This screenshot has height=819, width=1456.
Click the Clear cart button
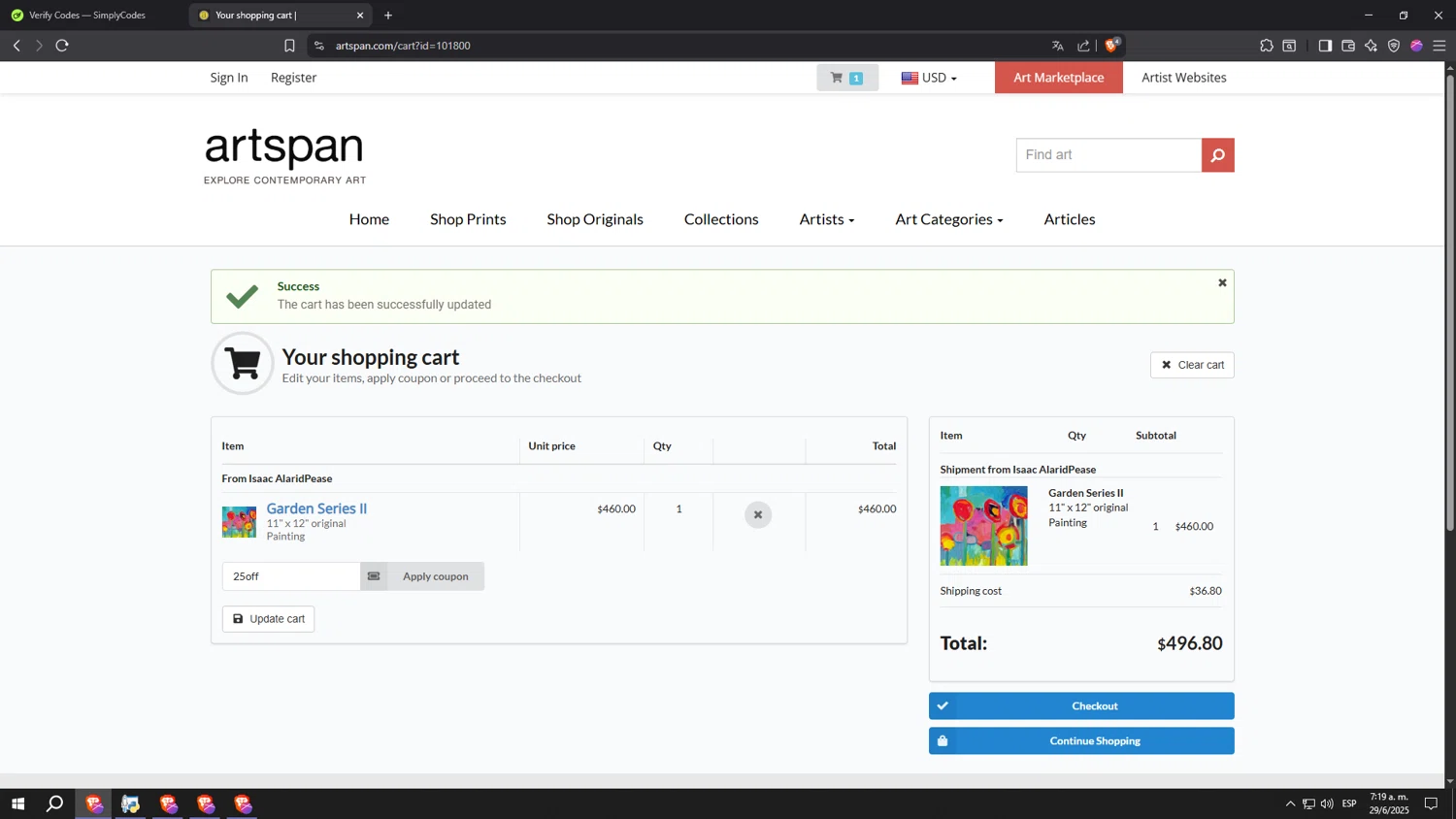(x=1192, y=365)
